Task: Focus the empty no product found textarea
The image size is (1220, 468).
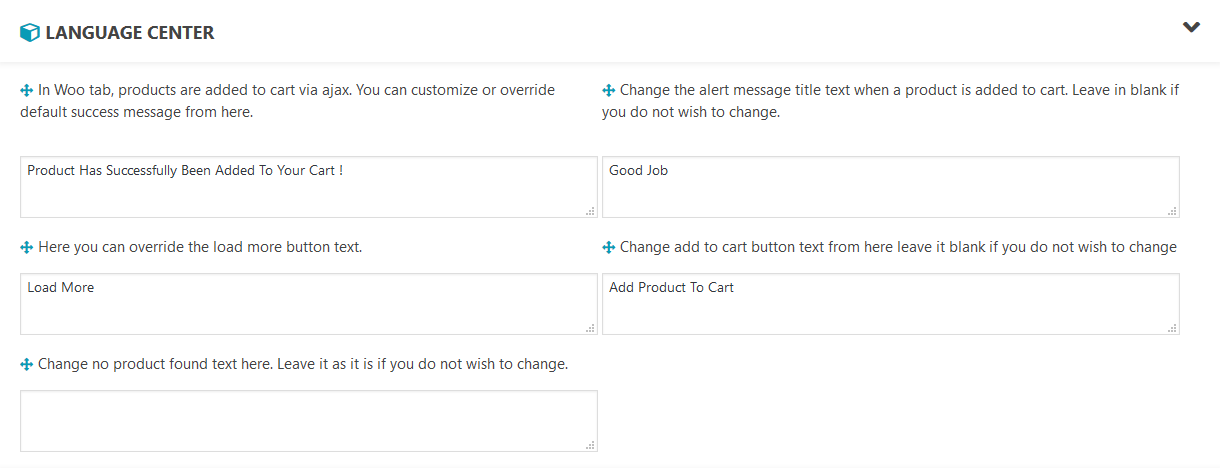Action: [309, 421]
